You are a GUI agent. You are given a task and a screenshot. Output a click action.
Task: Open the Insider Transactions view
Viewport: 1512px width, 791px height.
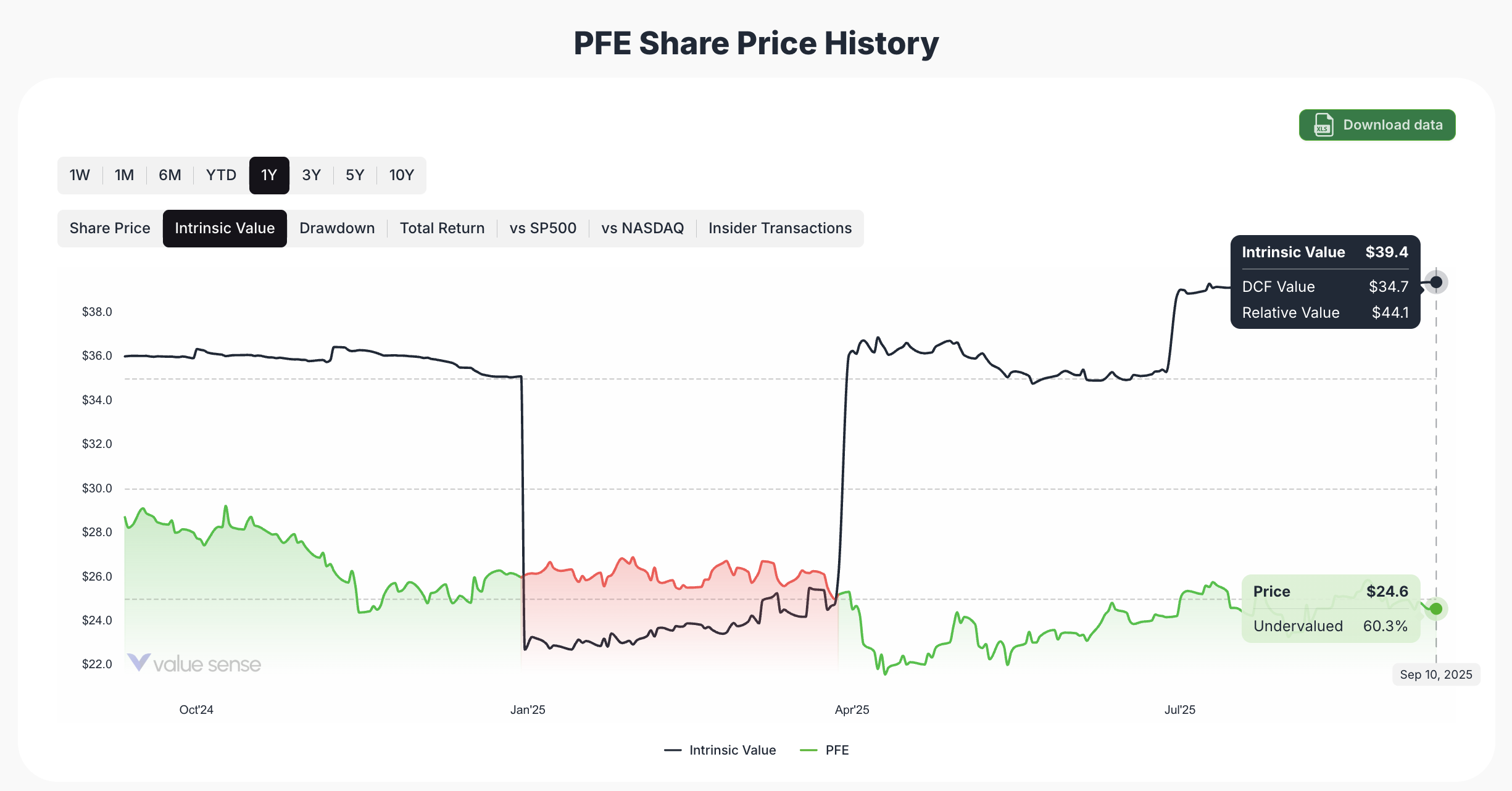pyautogui.click(x=780, y=228)
